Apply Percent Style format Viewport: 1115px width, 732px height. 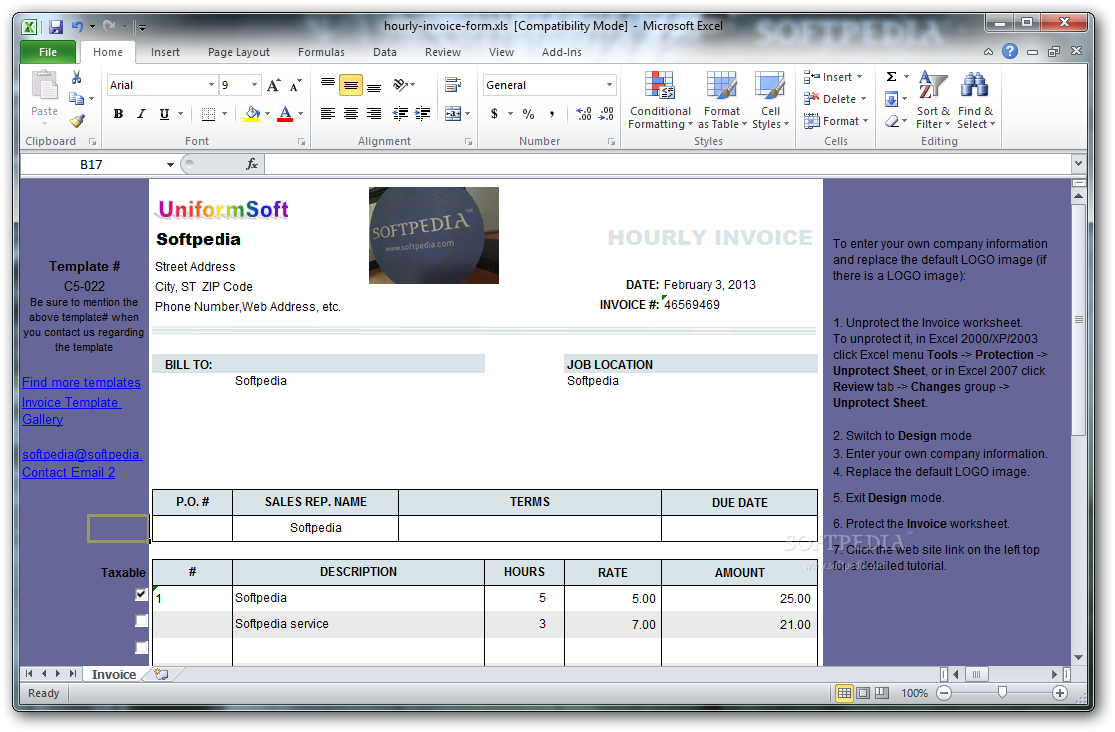[528, 114]
